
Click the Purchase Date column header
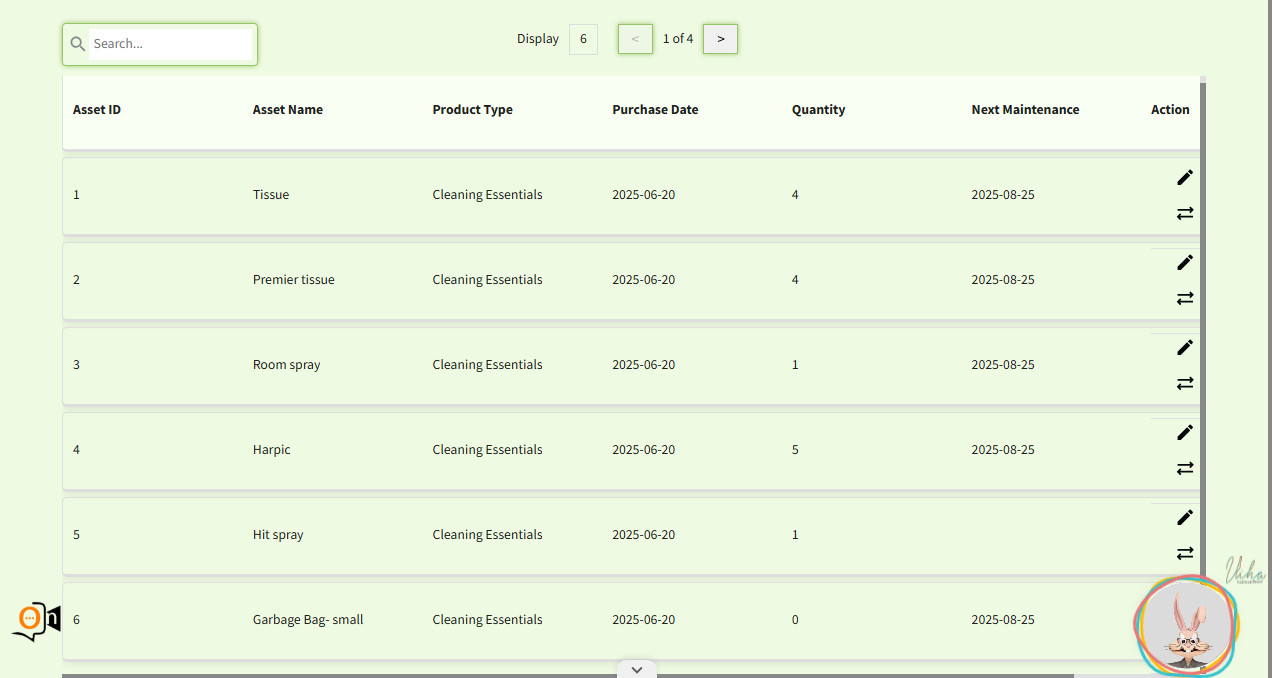pyautogui.click(x=655, y=110)
